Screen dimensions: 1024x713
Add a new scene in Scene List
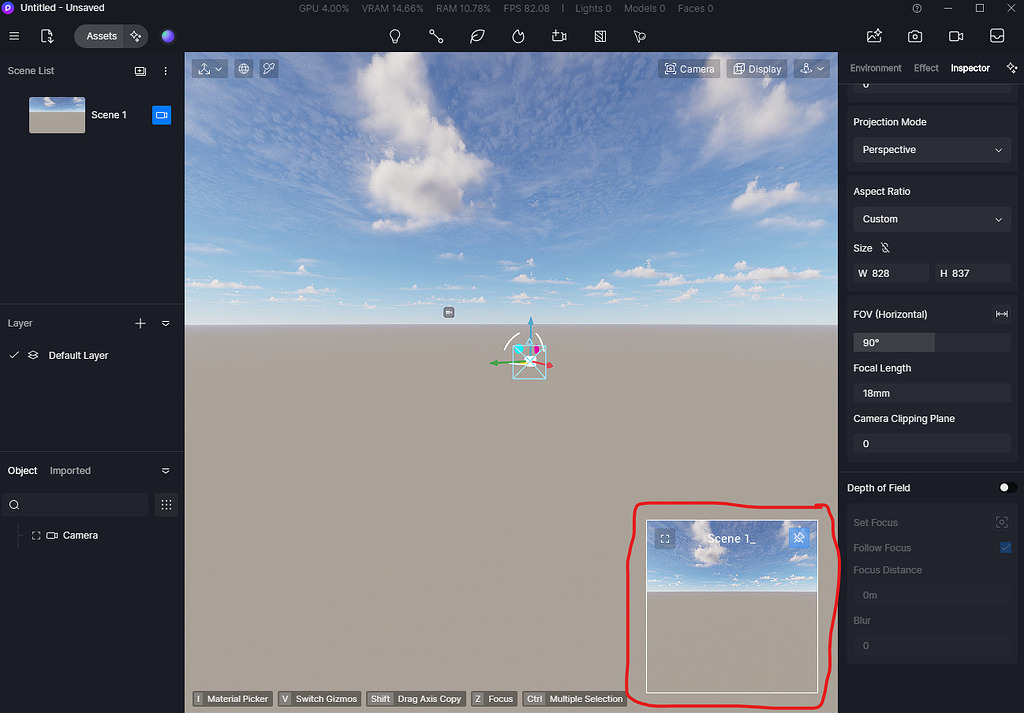pos(140,71)
